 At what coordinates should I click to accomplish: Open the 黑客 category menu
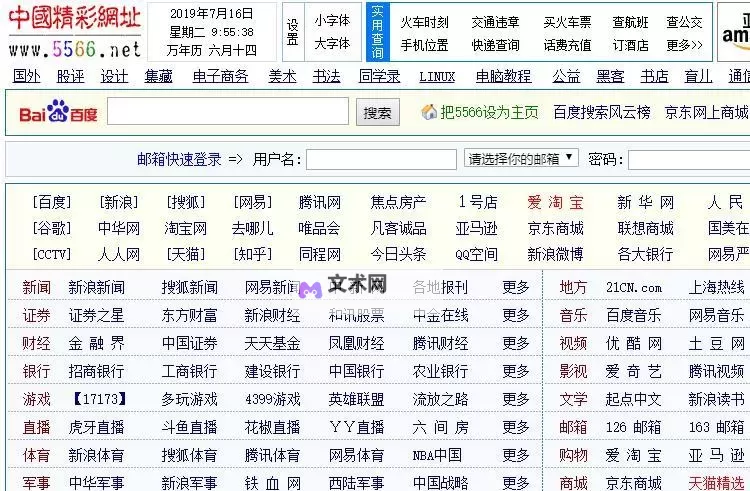tap(610, 76)
